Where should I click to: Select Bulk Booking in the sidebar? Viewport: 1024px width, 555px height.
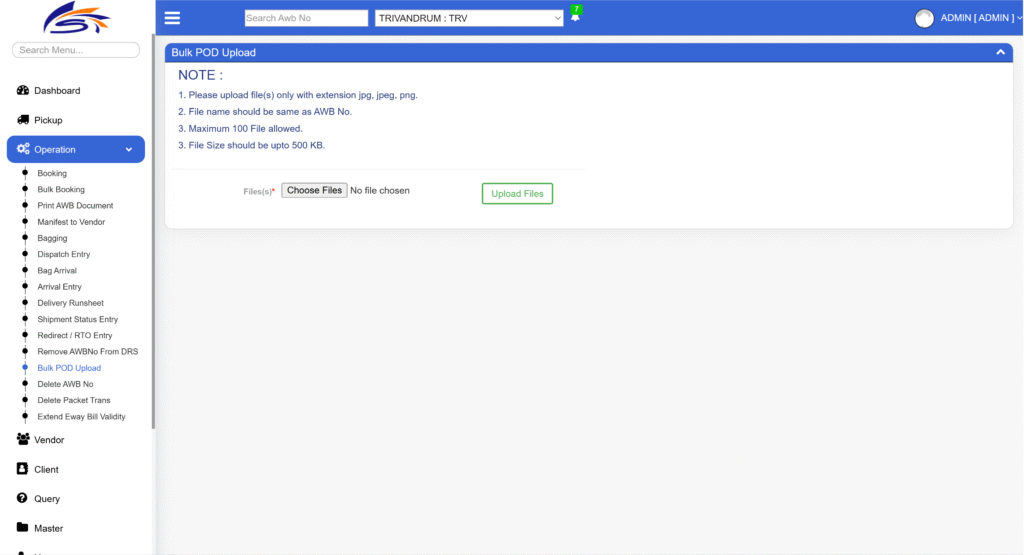[61, 190]
